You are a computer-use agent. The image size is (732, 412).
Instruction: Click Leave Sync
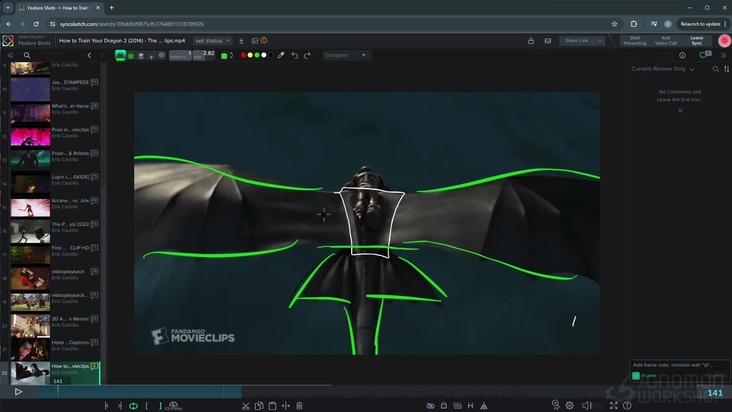click(x=697, y=41)
